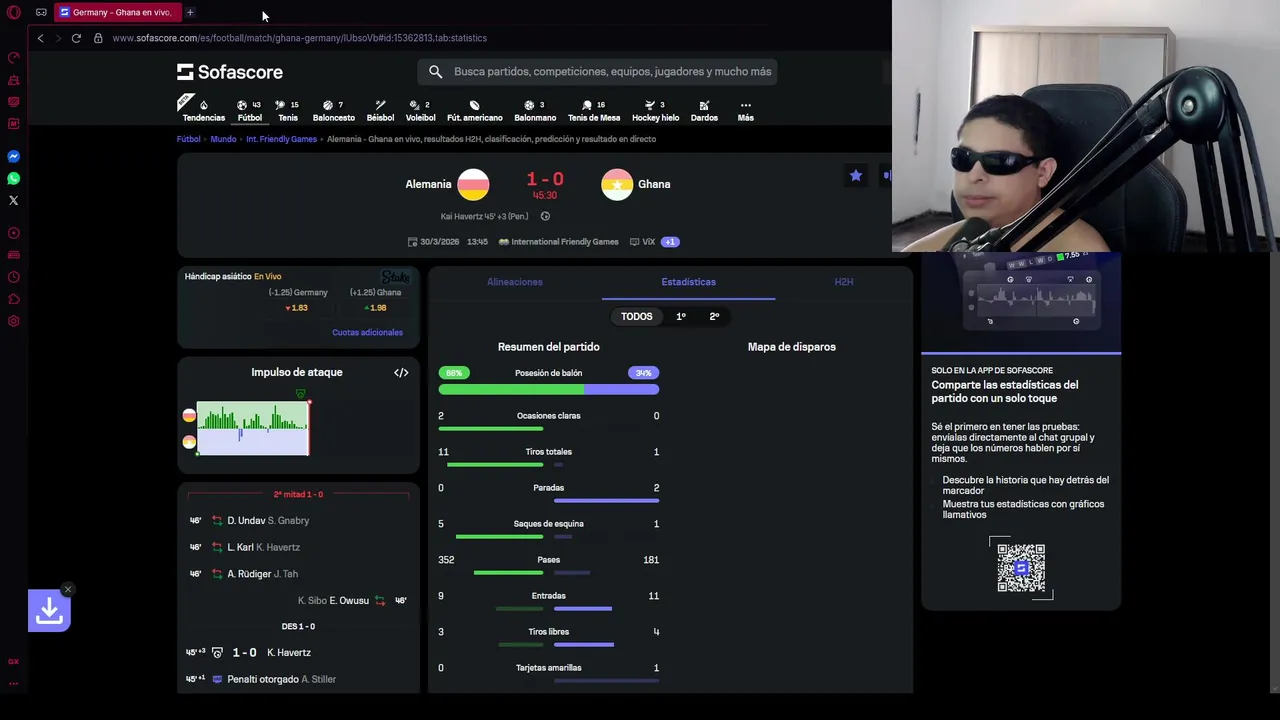Open the Fút. americano category
The image size is (1280, 720).
pos(474,110)
